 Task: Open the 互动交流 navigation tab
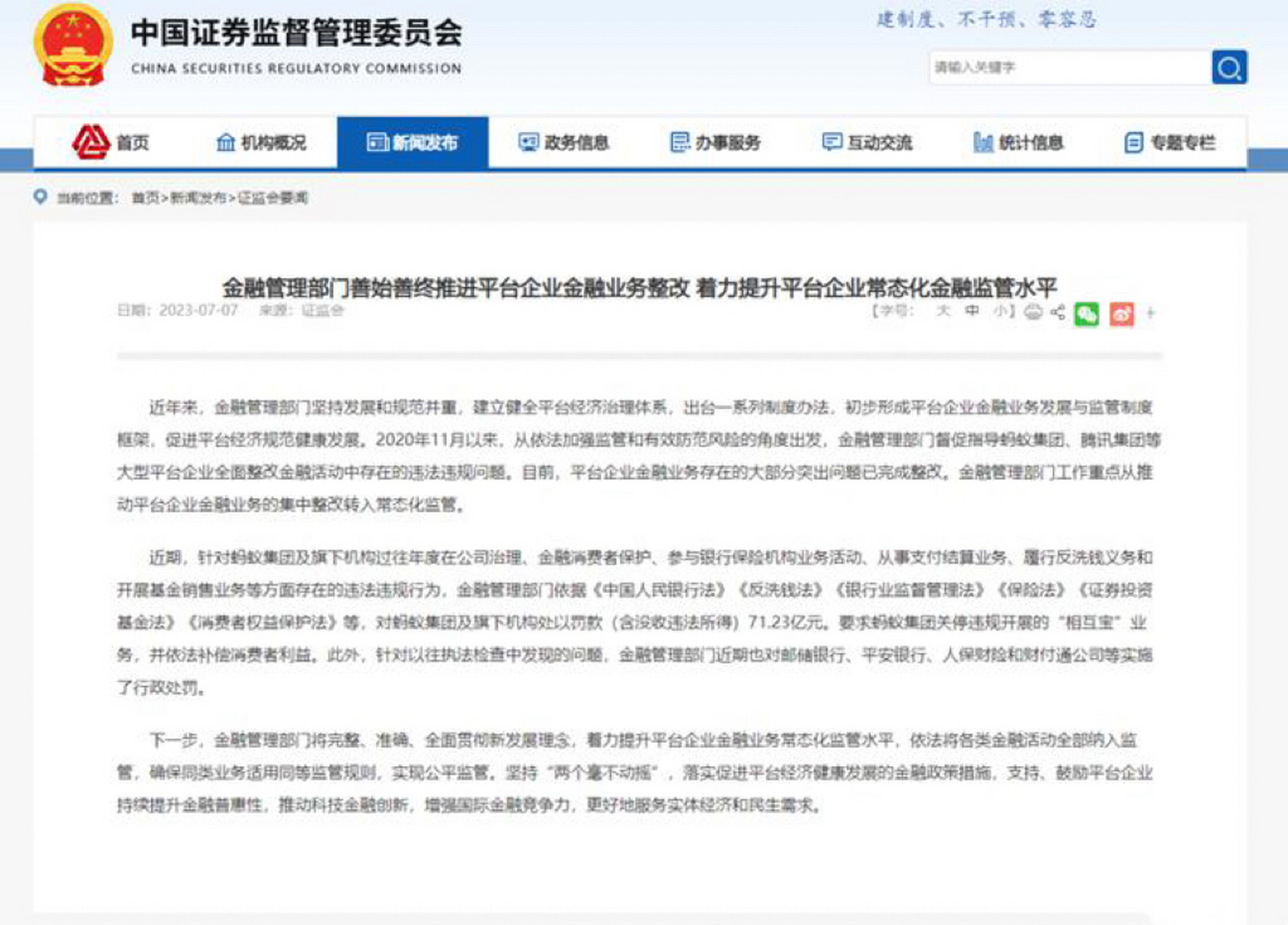868,142
